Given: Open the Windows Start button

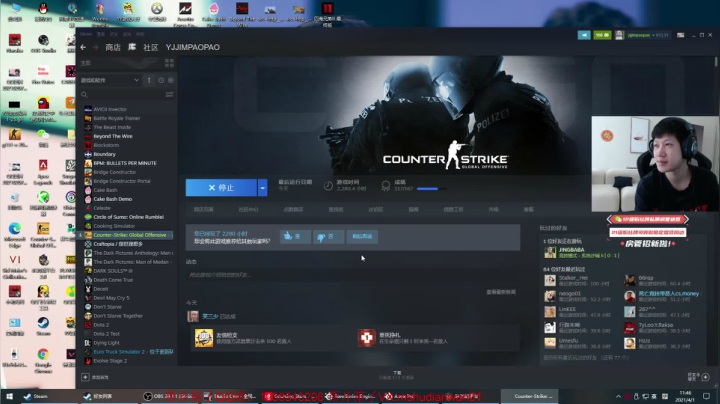Looking at the screenshot, I should (x=9, y=396).
